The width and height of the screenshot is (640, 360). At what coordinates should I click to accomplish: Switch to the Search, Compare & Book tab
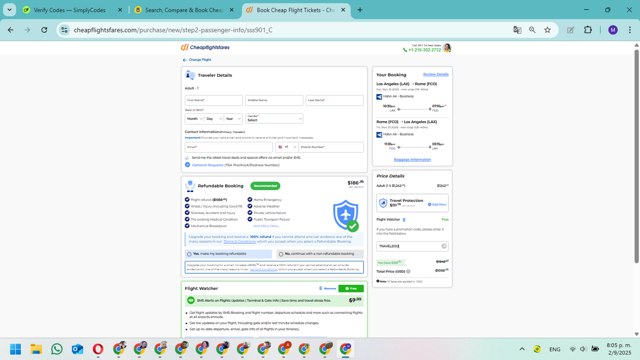184,10
